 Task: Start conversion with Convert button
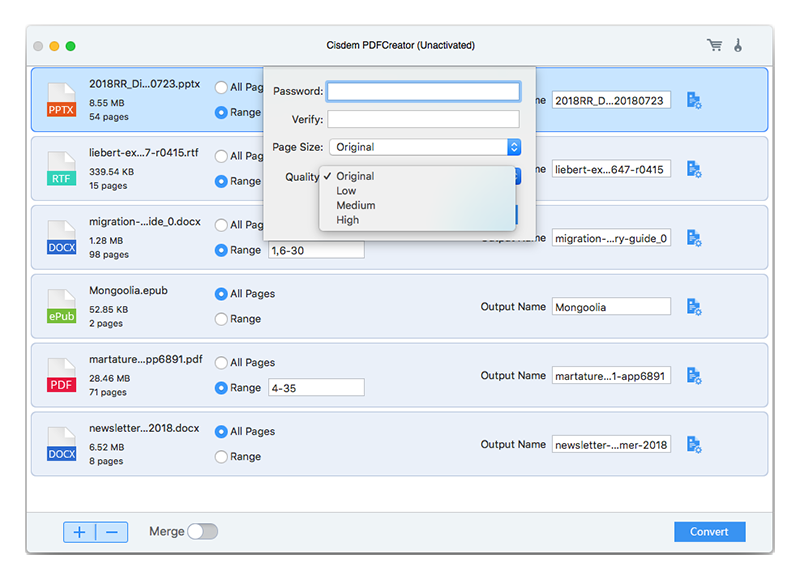click(x=709, y=532)
